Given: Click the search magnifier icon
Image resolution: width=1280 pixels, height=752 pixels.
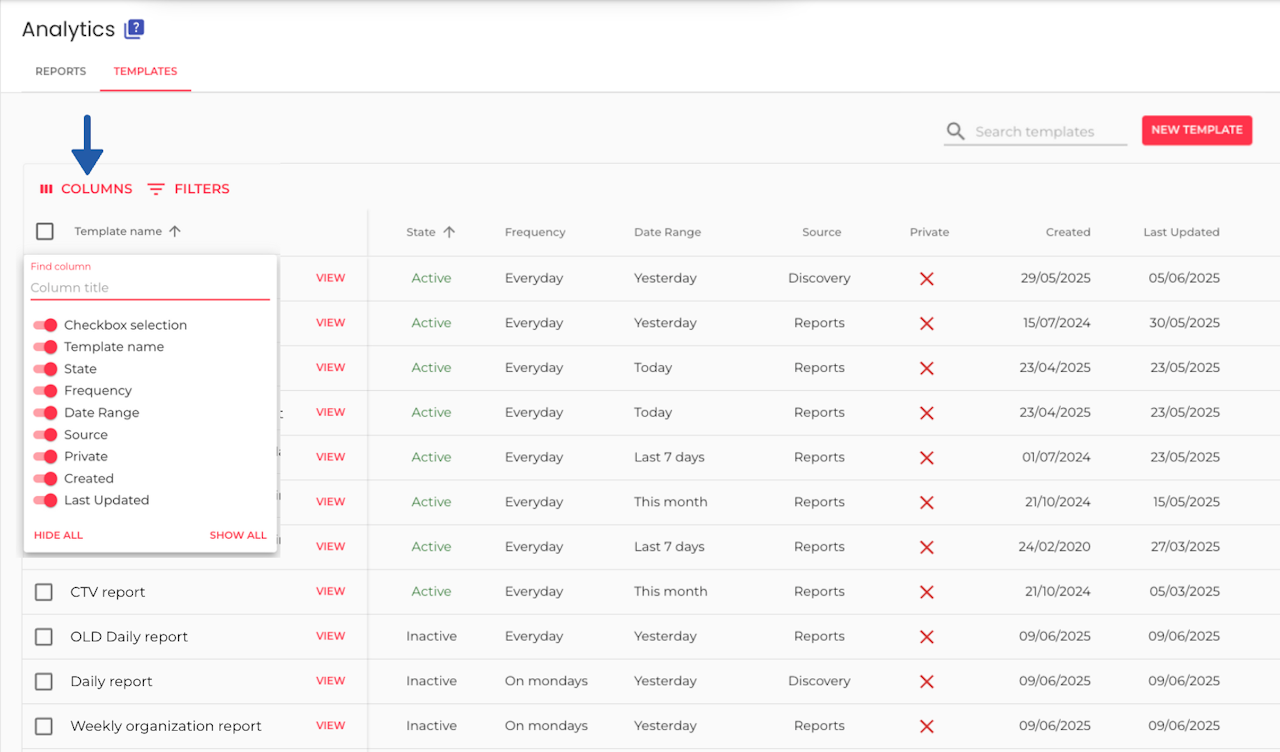Looking at the screenshot, I should click(956, 132).
